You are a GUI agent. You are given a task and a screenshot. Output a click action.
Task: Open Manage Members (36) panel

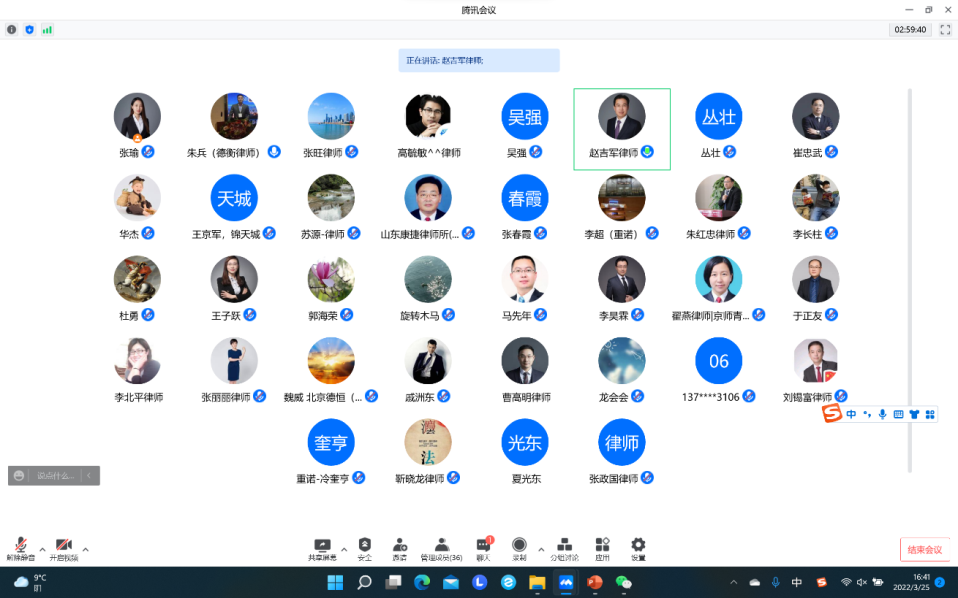(441, 547)
